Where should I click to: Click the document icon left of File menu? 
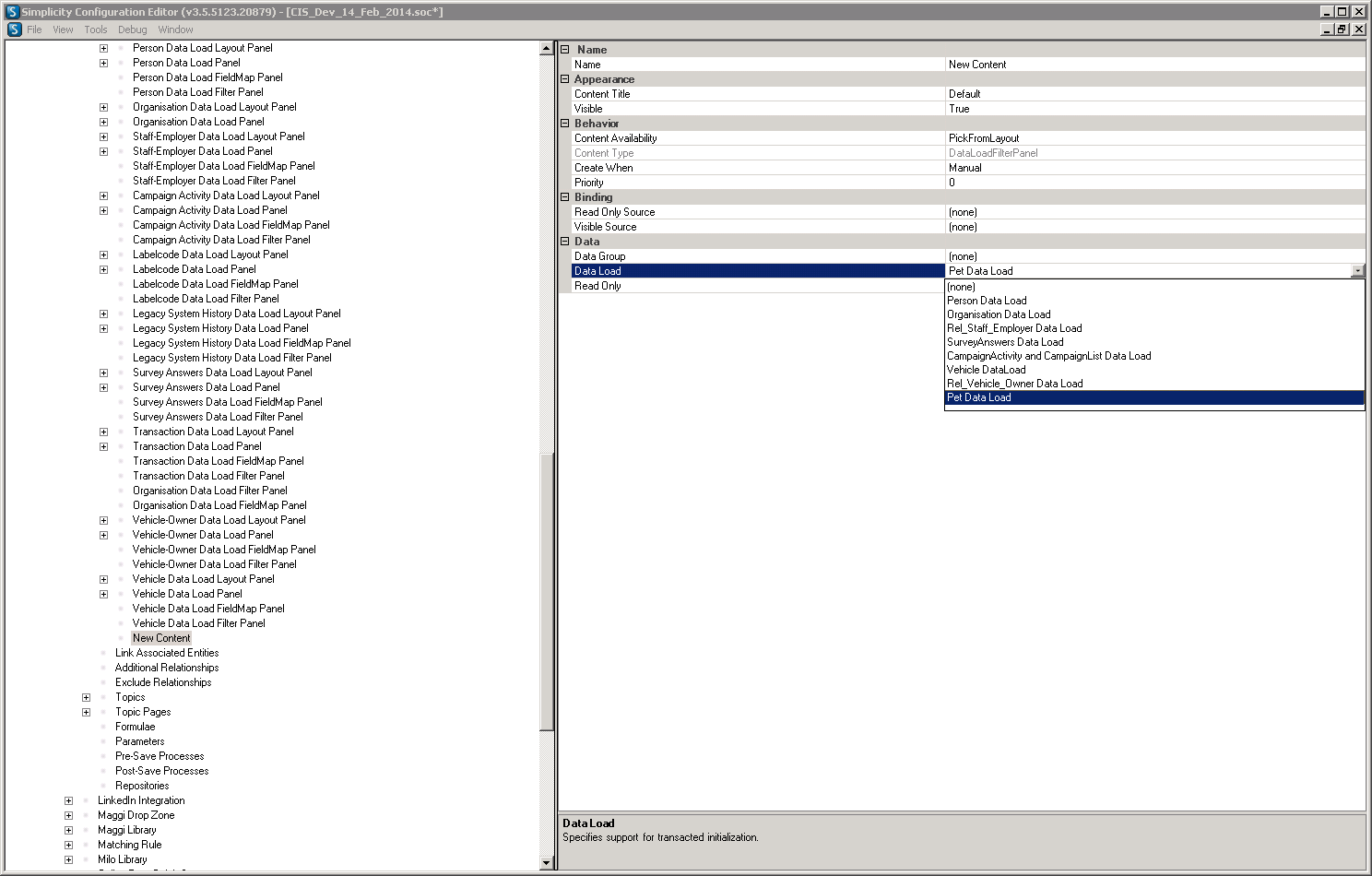tap(14, 30)
